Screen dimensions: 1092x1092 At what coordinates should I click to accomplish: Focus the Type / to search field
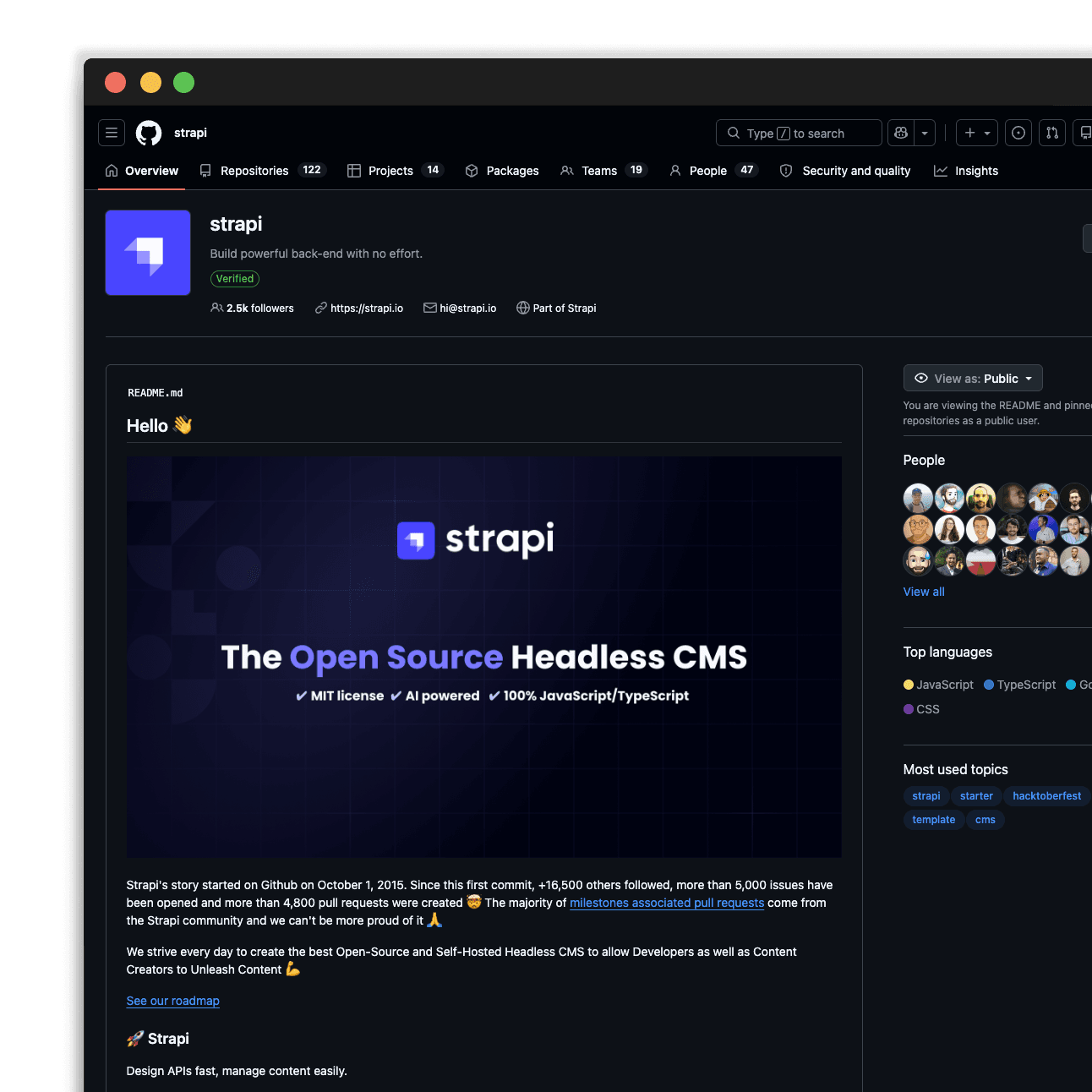[x=799, y=133]
